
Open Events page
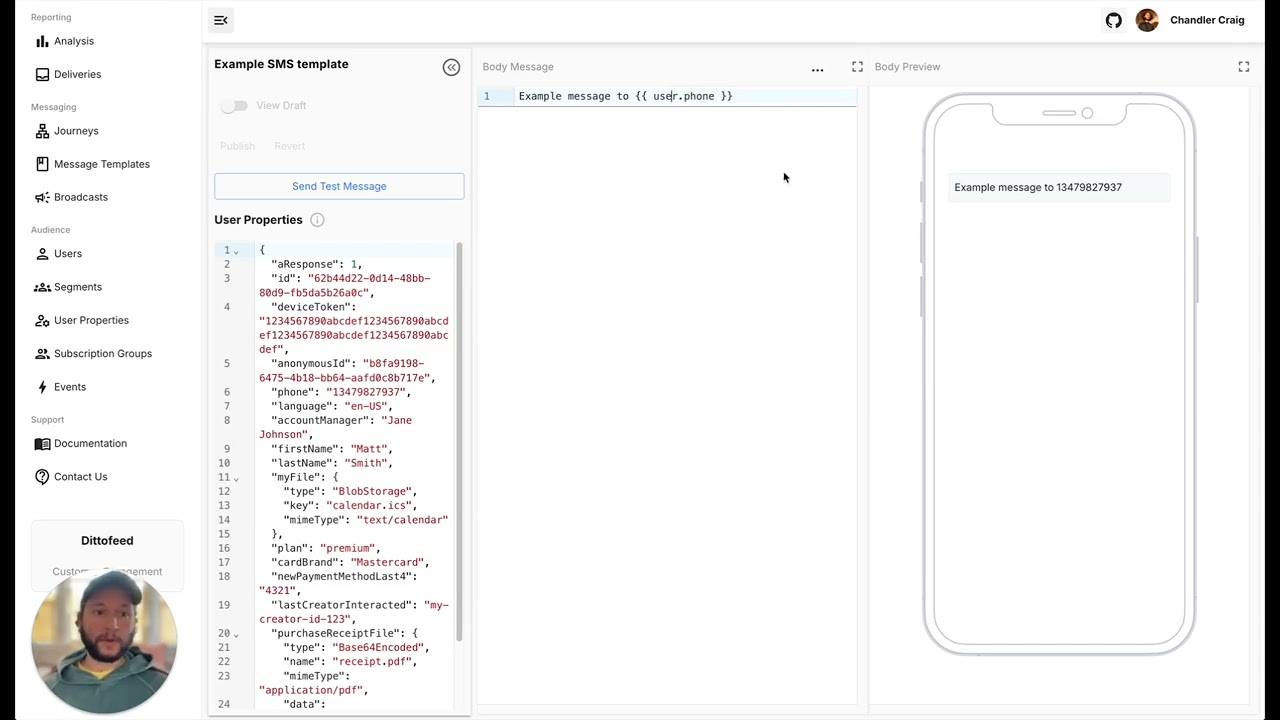(70, 387)
